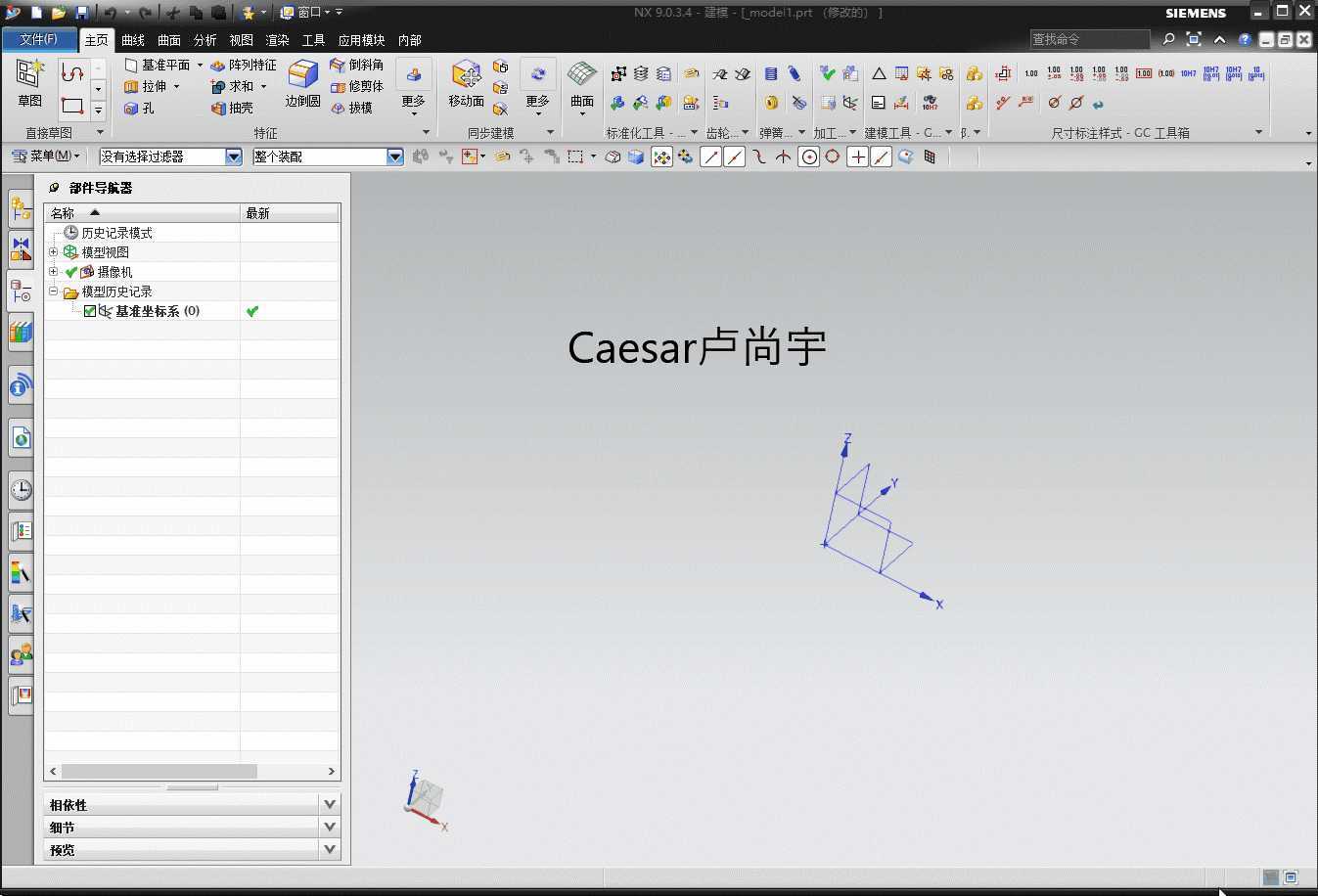The width and height of the screenshot is (1318, 896).
Task: Select the 移动面 (Move Face) tool
Action: (x=466, y=82)
